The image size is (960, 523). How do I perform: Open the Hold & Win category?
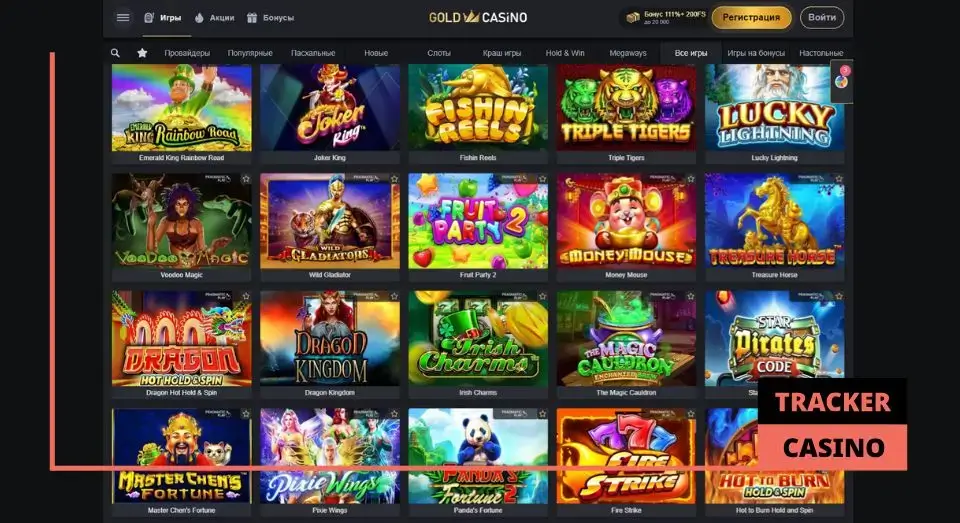(565, 53)
